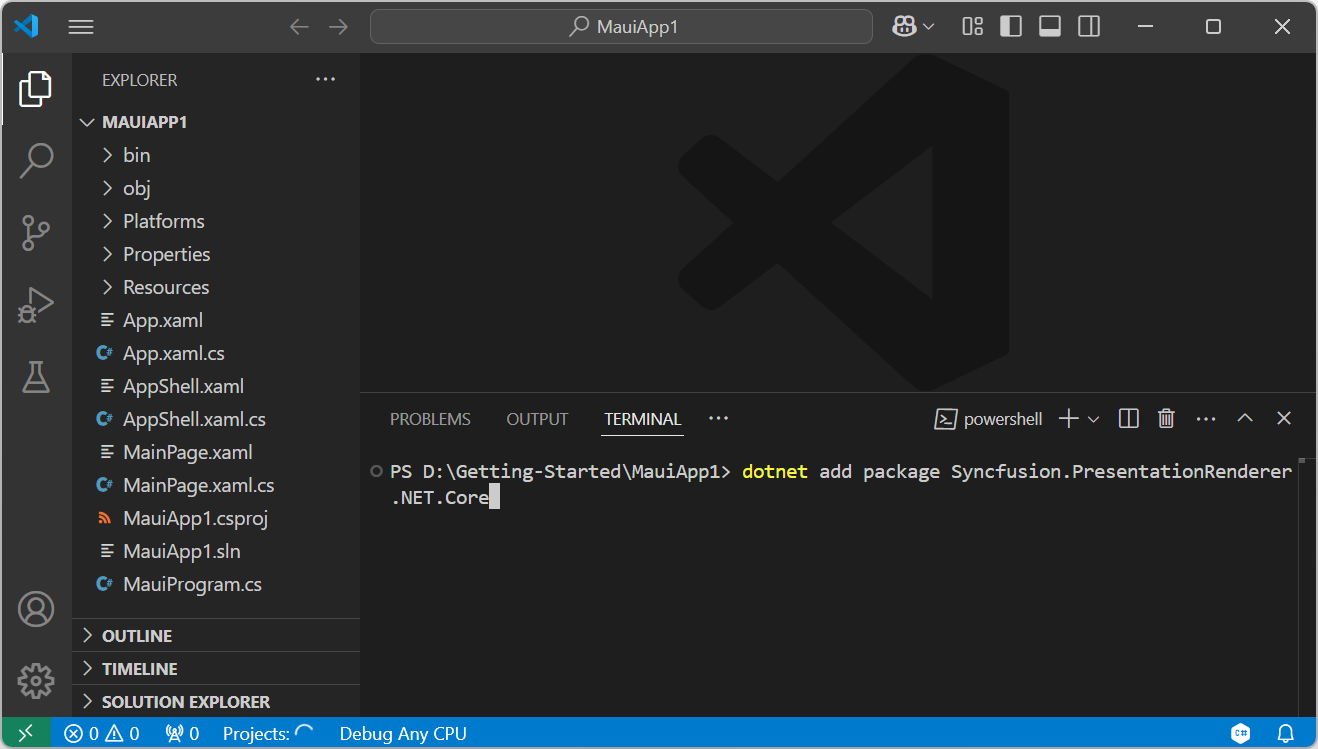Open Customize Layout icon
This screenshot has width=1318, height=749.
click(972, 27)
